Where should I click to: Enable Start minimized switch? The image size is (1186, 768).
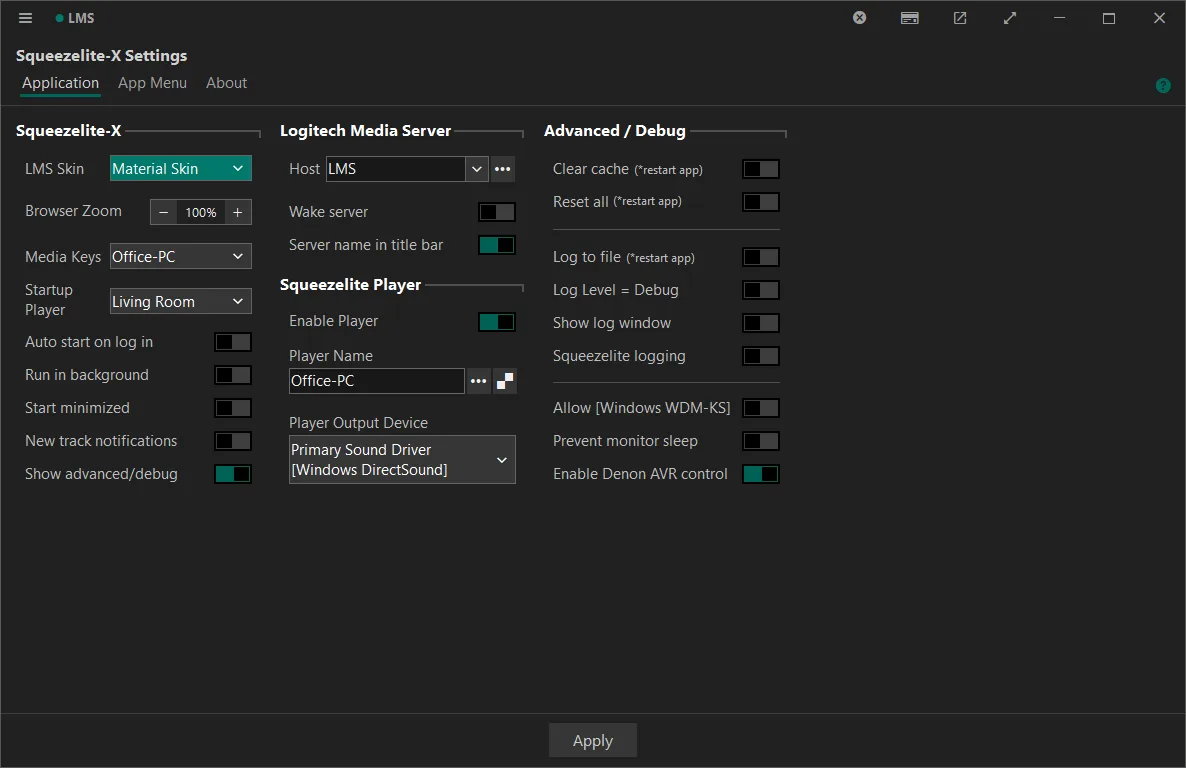pyautogui.click(x=233, y=408)
